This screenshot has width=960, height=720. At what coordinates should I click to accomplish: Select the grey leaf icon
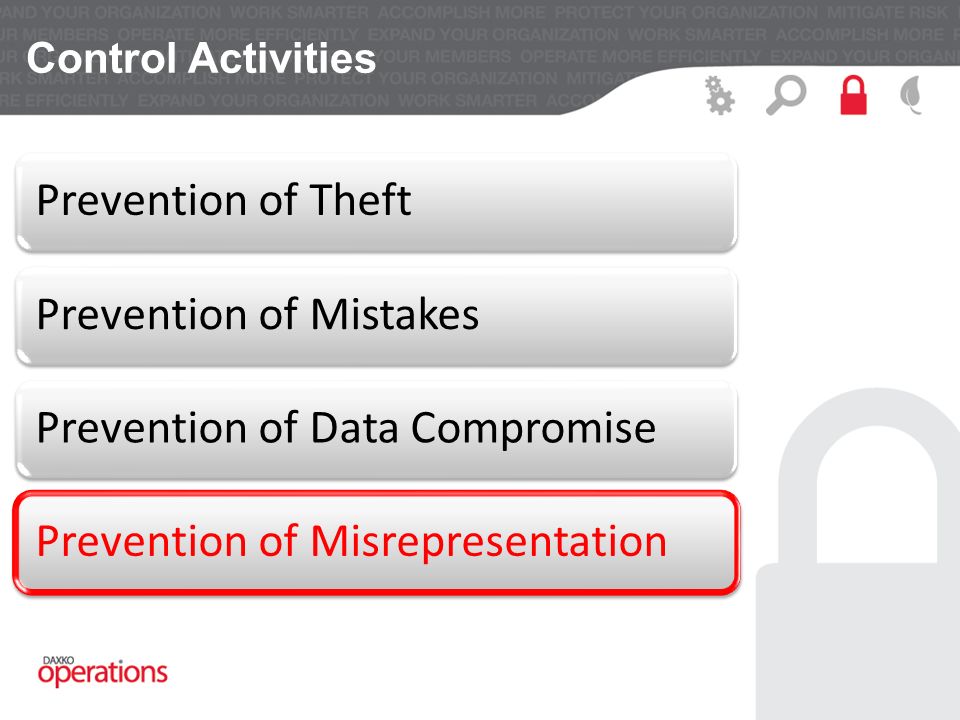point(911,95)
